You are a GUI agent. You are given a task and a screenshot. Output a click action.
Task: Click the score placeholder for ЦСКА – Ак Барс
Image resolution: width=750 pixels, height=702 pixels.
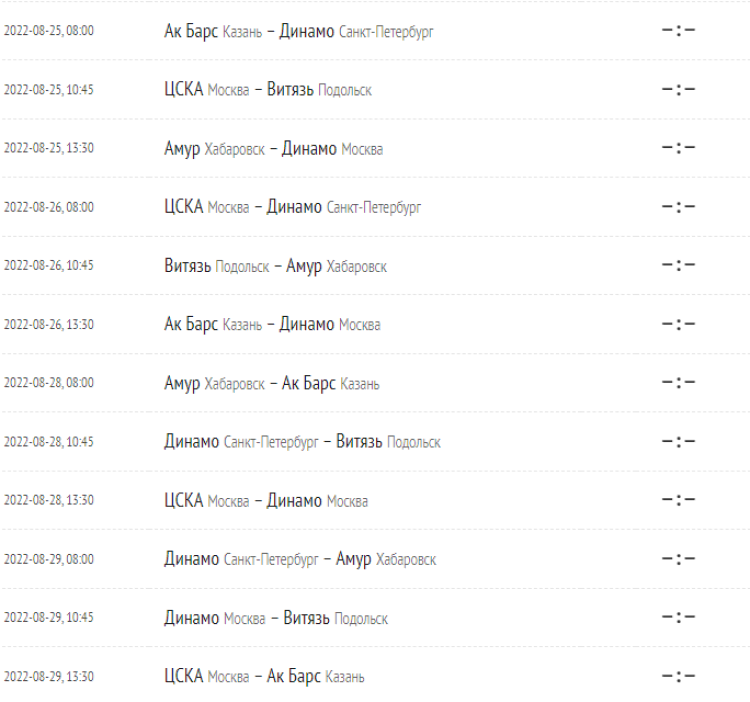click(x=678, y=677)
